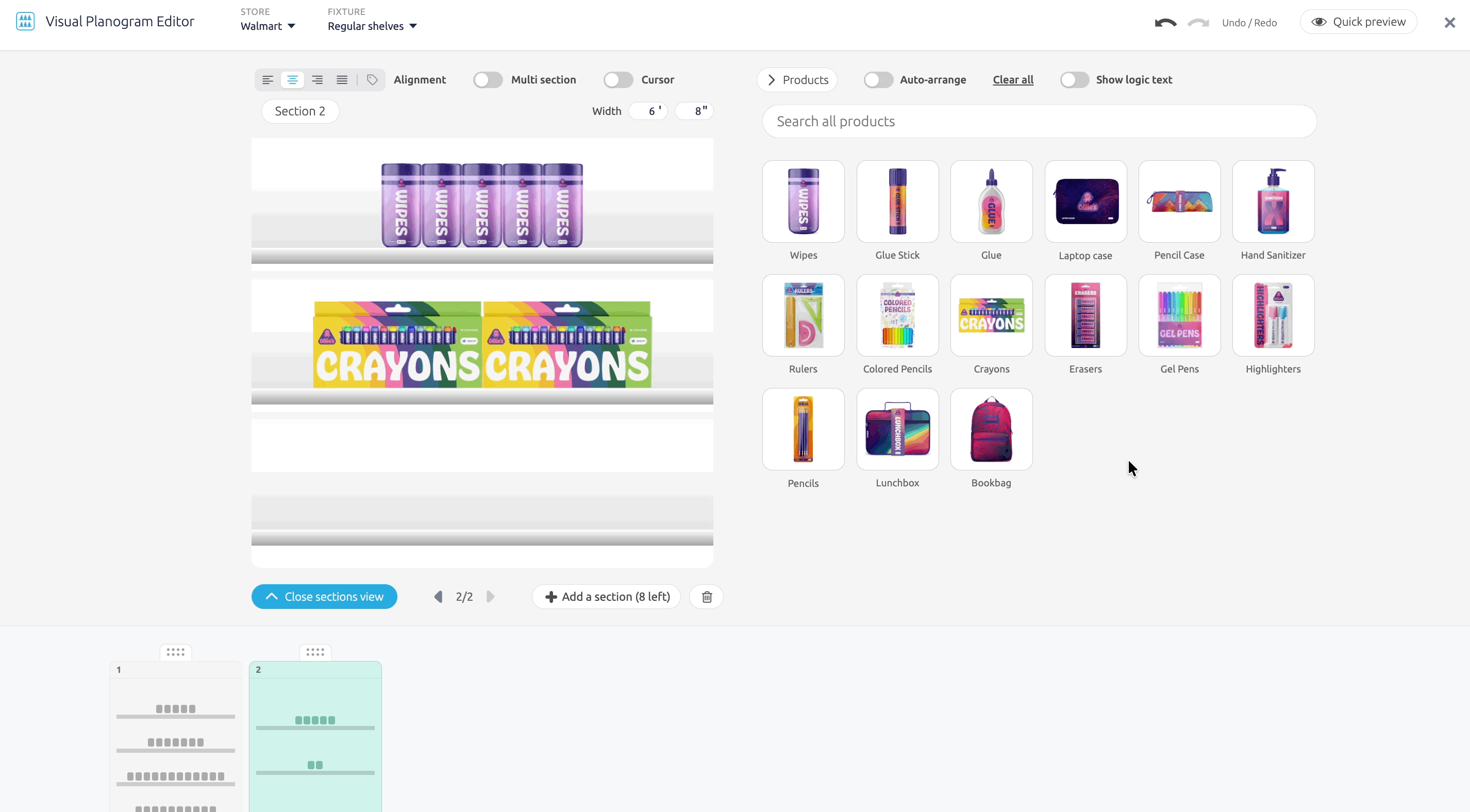Click the width feet field
This screenshot has width=1470, height=812.
648,111
